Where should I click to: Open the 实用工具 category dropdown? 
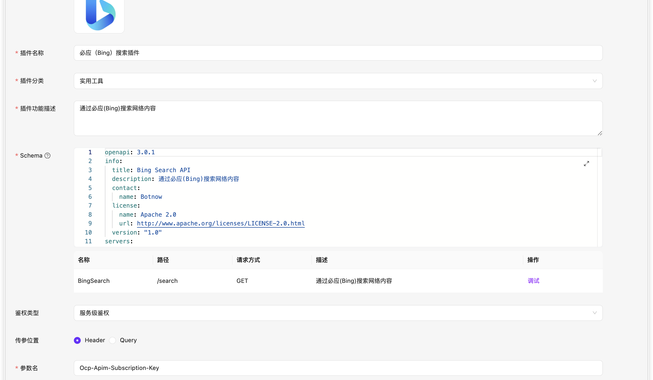338,81
